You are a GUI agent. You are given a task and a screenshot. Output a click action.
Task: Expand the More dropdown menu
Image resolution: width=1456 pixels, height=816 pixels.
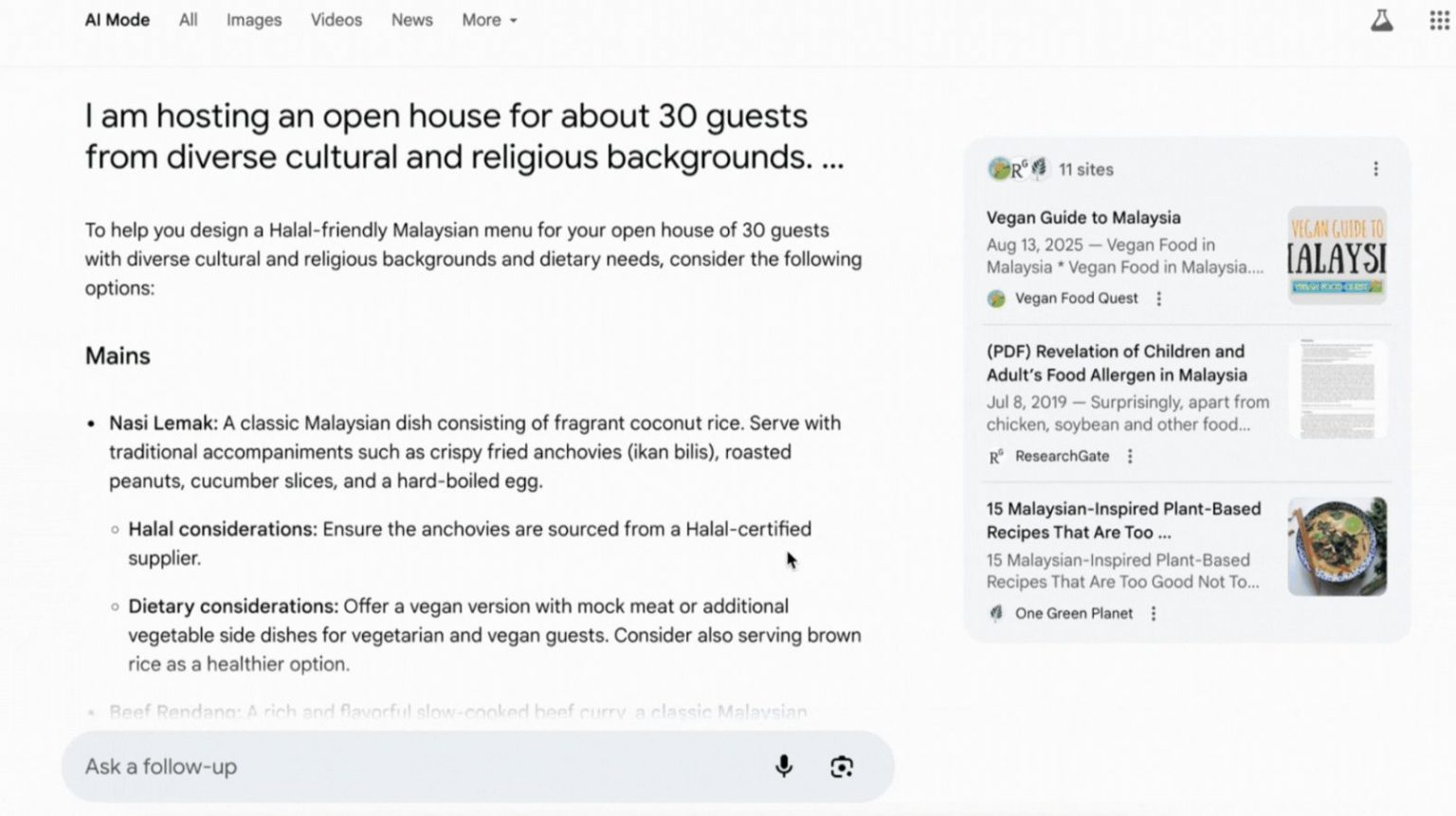pyautogui.click(x=489, y=20)
